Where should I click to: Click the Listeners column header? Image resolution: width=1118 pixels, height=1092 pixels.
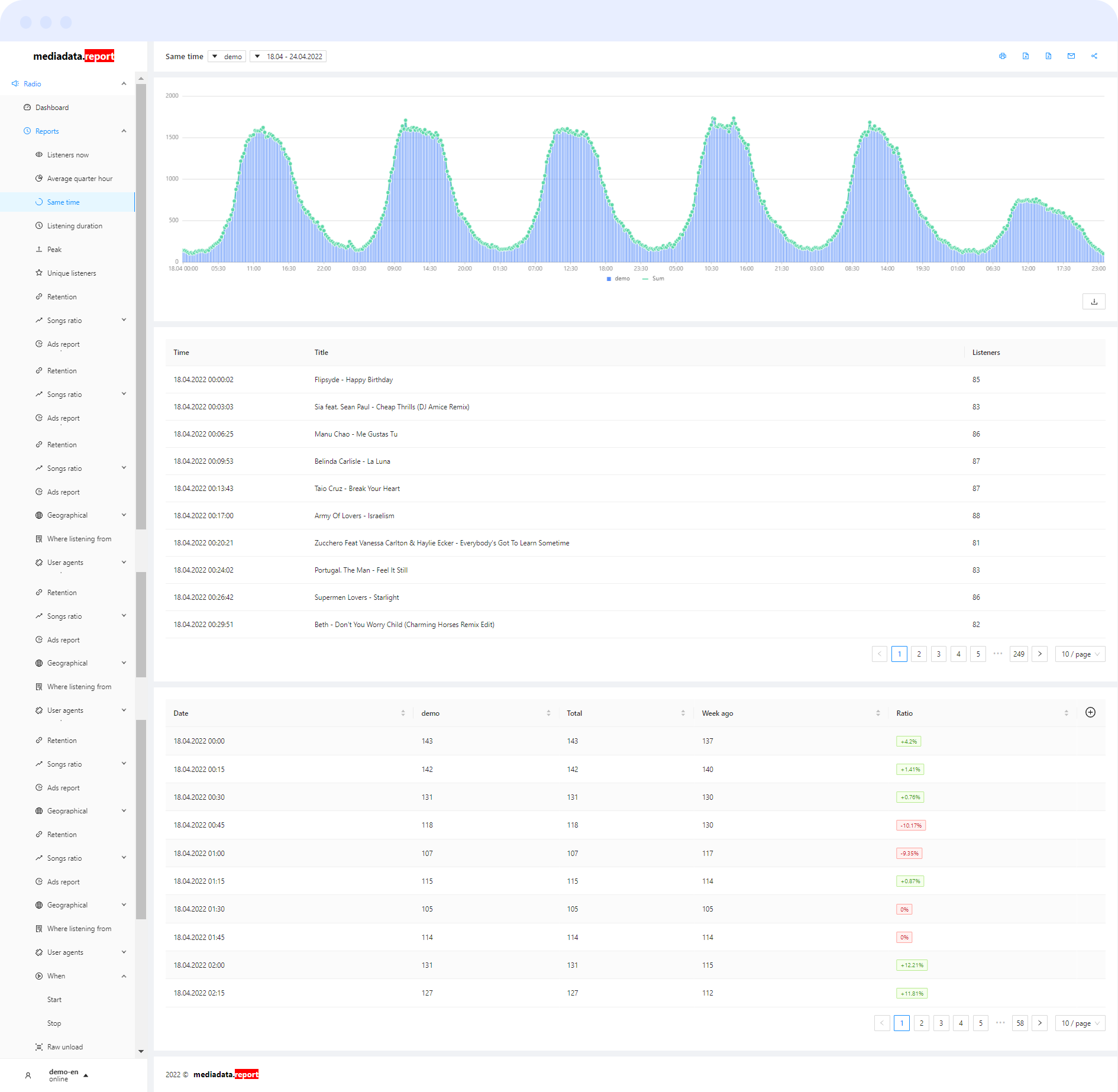tap(986, 353)
